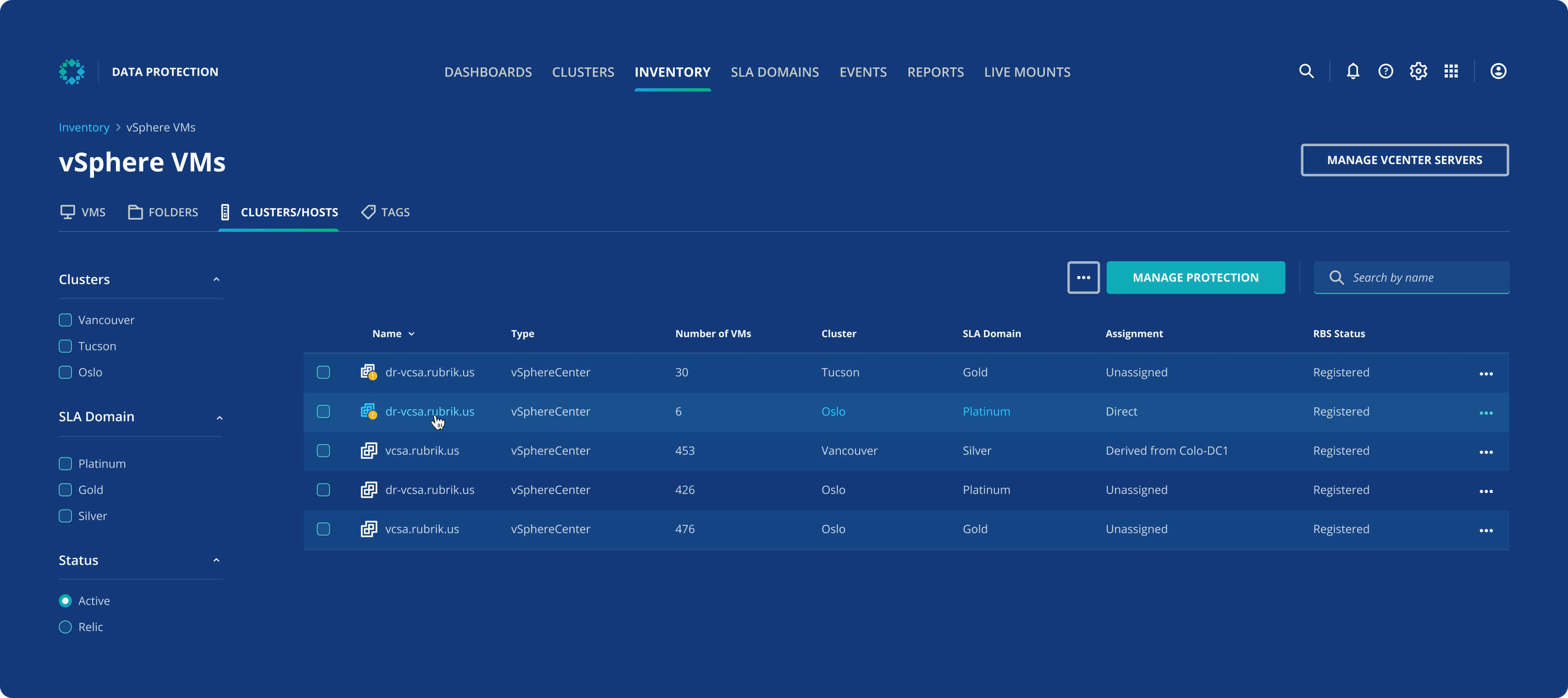Open the help question mark icon

(1386, 71)
